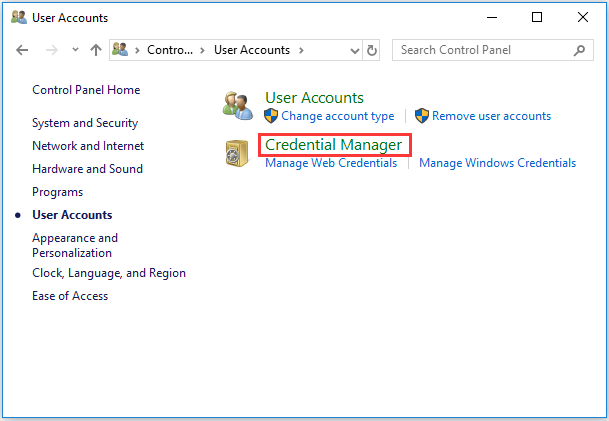Click the User Accounts people icon
This screenshot has width=609, height=421.
(x=238, y=106)
